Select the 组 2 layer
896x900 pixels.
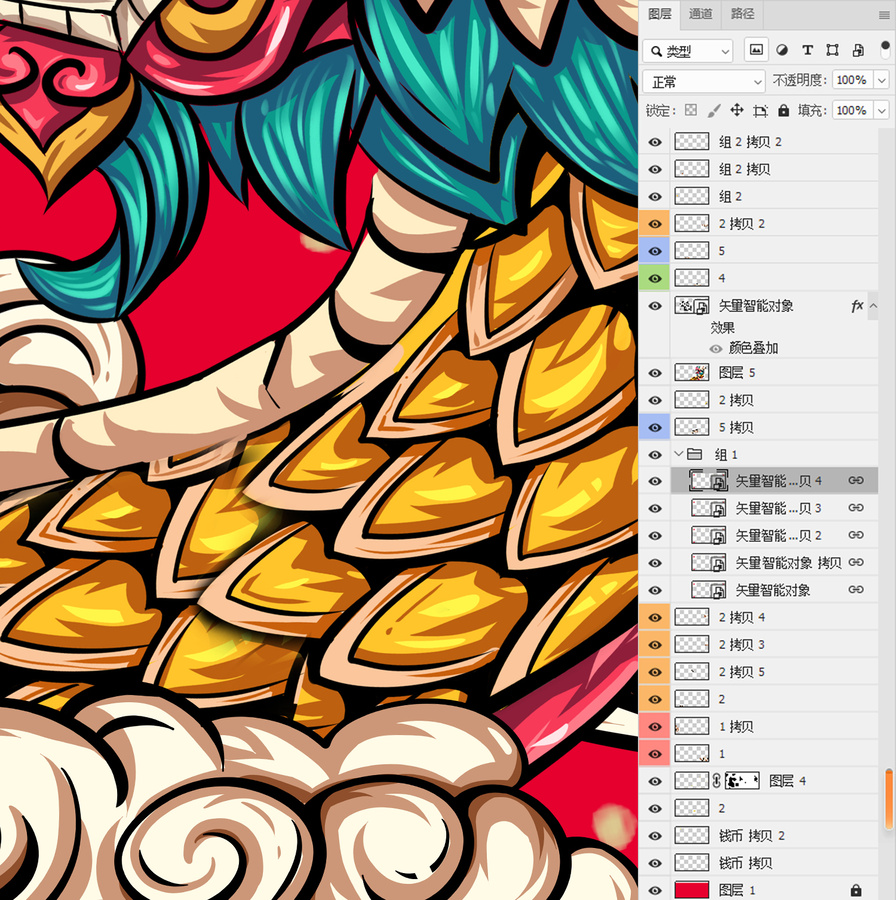[774, 196]
